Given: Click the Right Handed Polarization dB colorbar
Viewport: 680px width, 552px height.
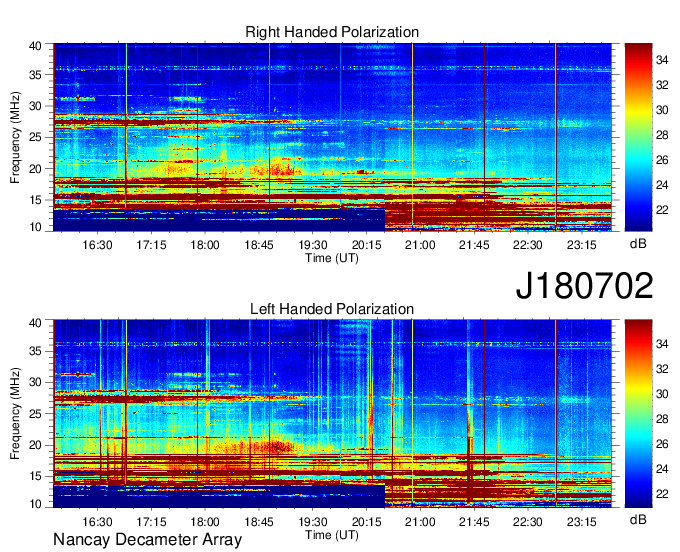Looking at the screenshot, I should 638,137.
